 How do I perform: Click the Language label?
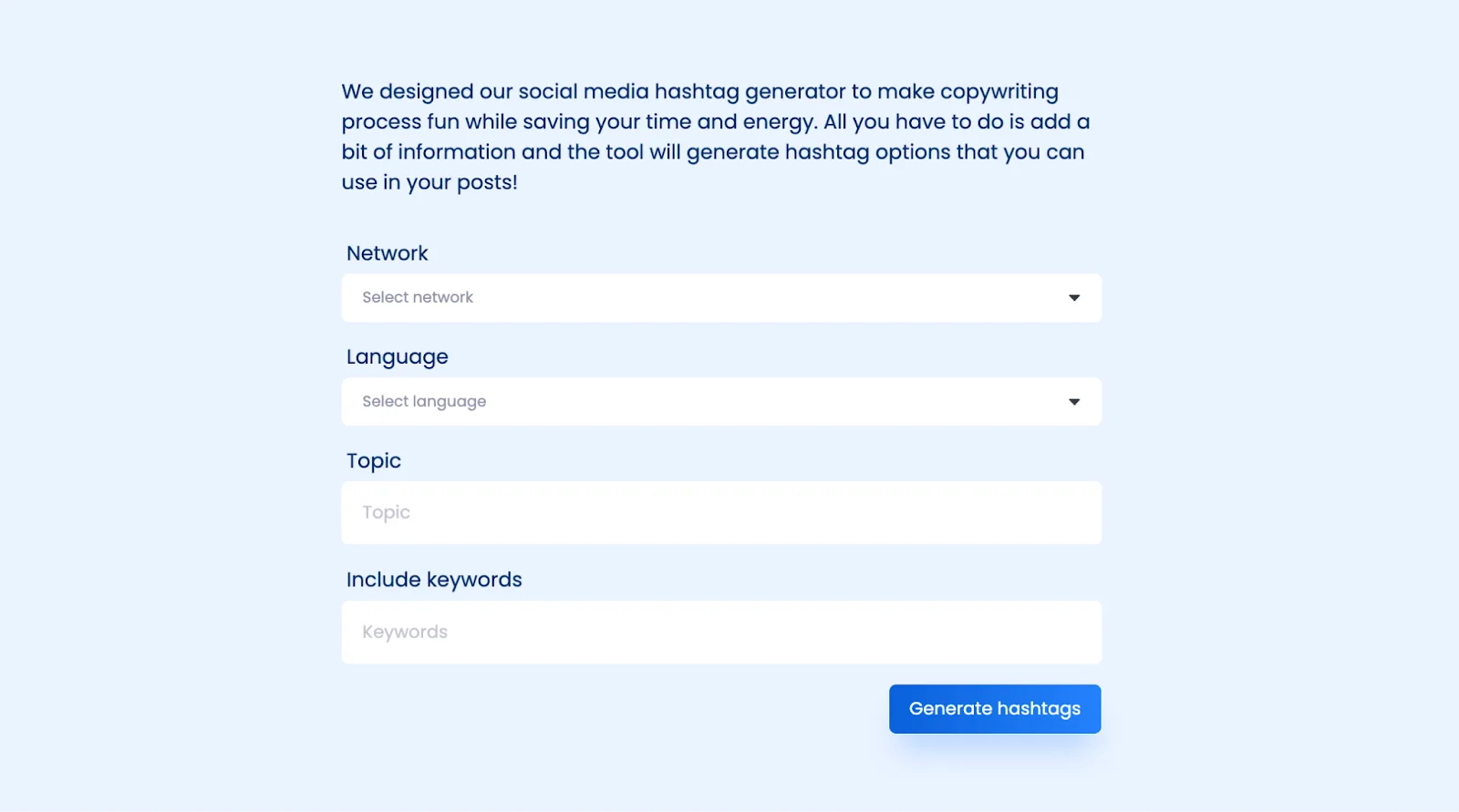point(397,355)
